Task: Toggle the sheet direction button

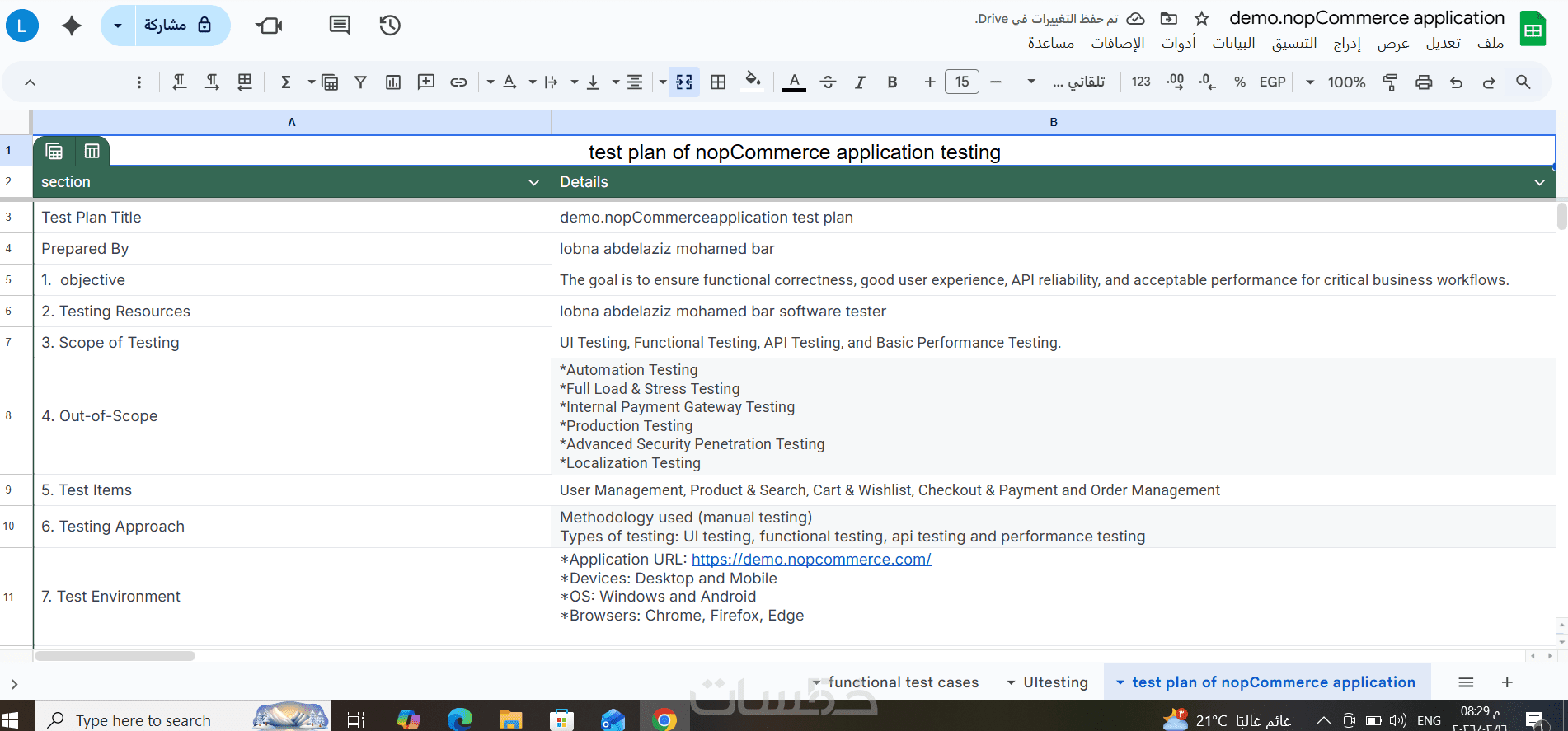Action: pos(245,82)
